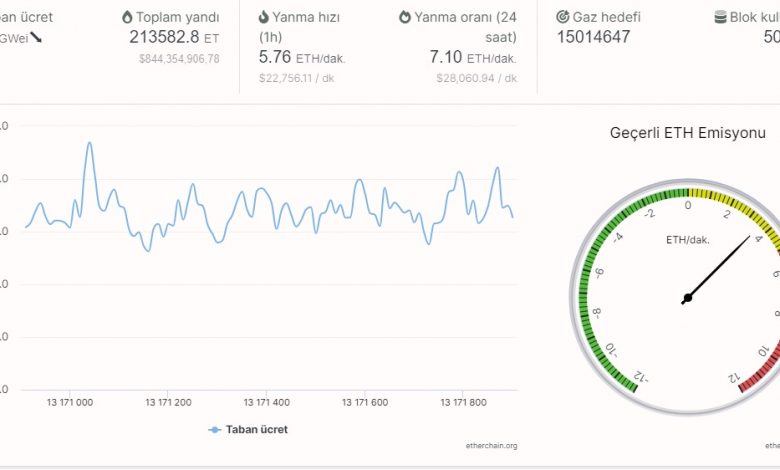The height and width of the screenshot is (470, 780).
Task: Click the flame icon beside Toplam yandı
Action: (127, 18)
